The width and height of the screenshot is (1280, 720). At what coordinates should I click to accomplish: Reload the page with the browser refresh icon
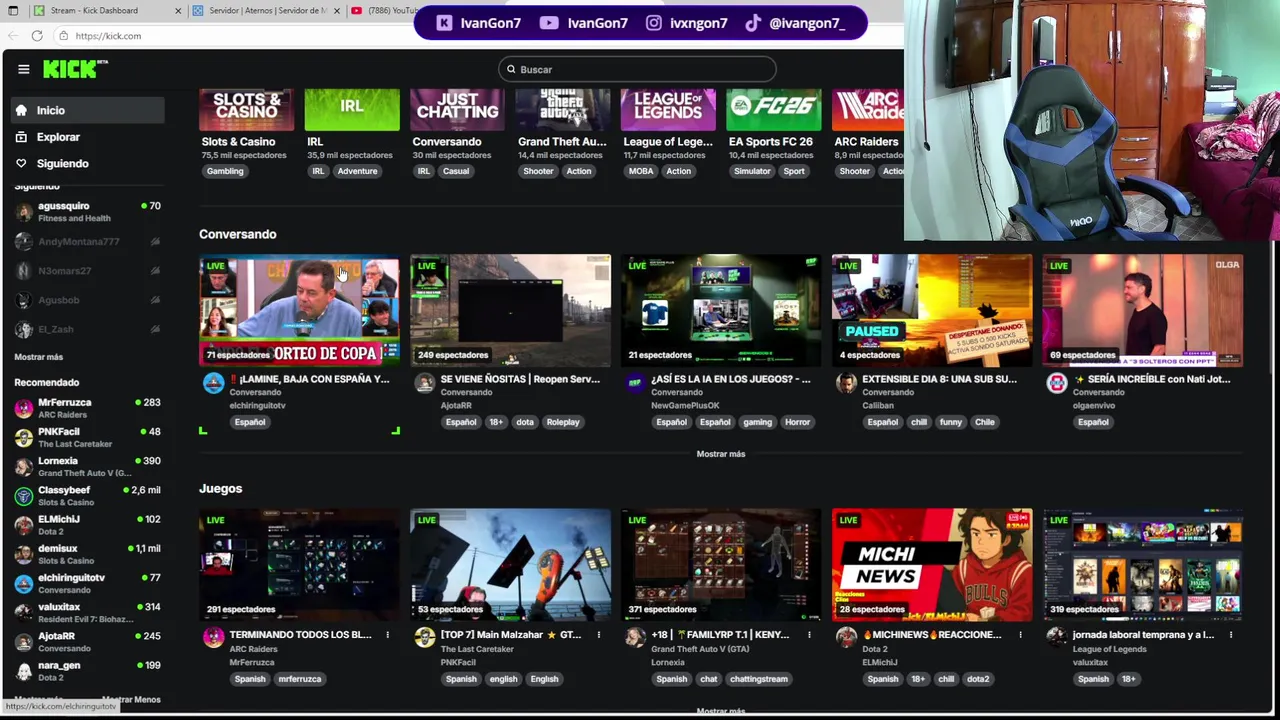pos(37,36)
